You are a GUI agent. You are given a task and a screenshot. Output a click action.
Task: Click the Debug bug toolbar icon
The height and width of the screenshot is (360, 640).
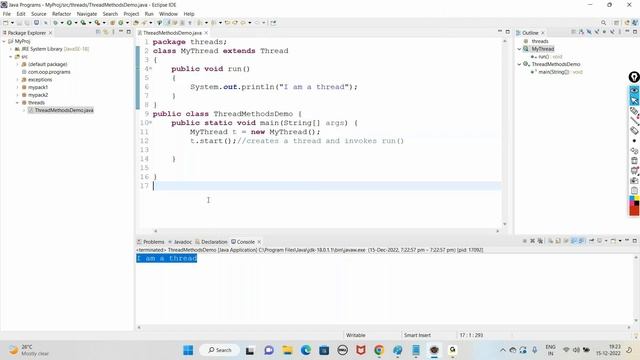click(56, 23)
